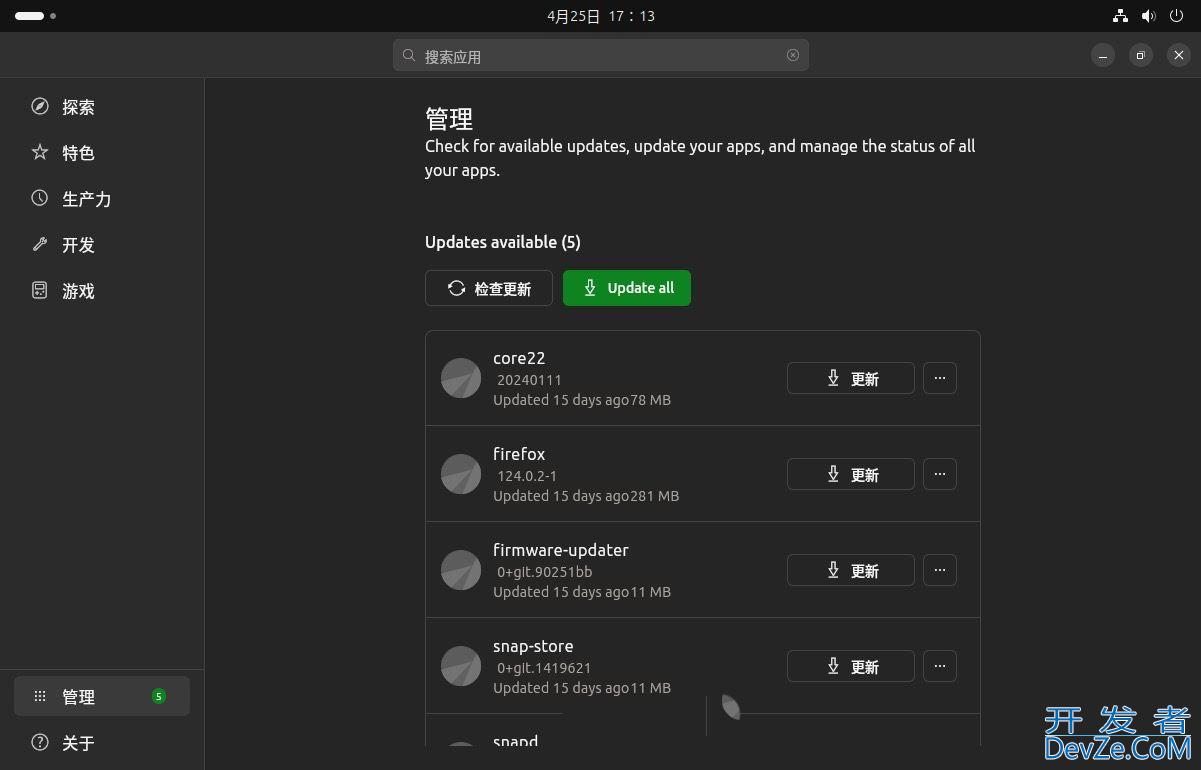Click the firmware-updater app name
The image size is (1201, 770).
point(561,550)
